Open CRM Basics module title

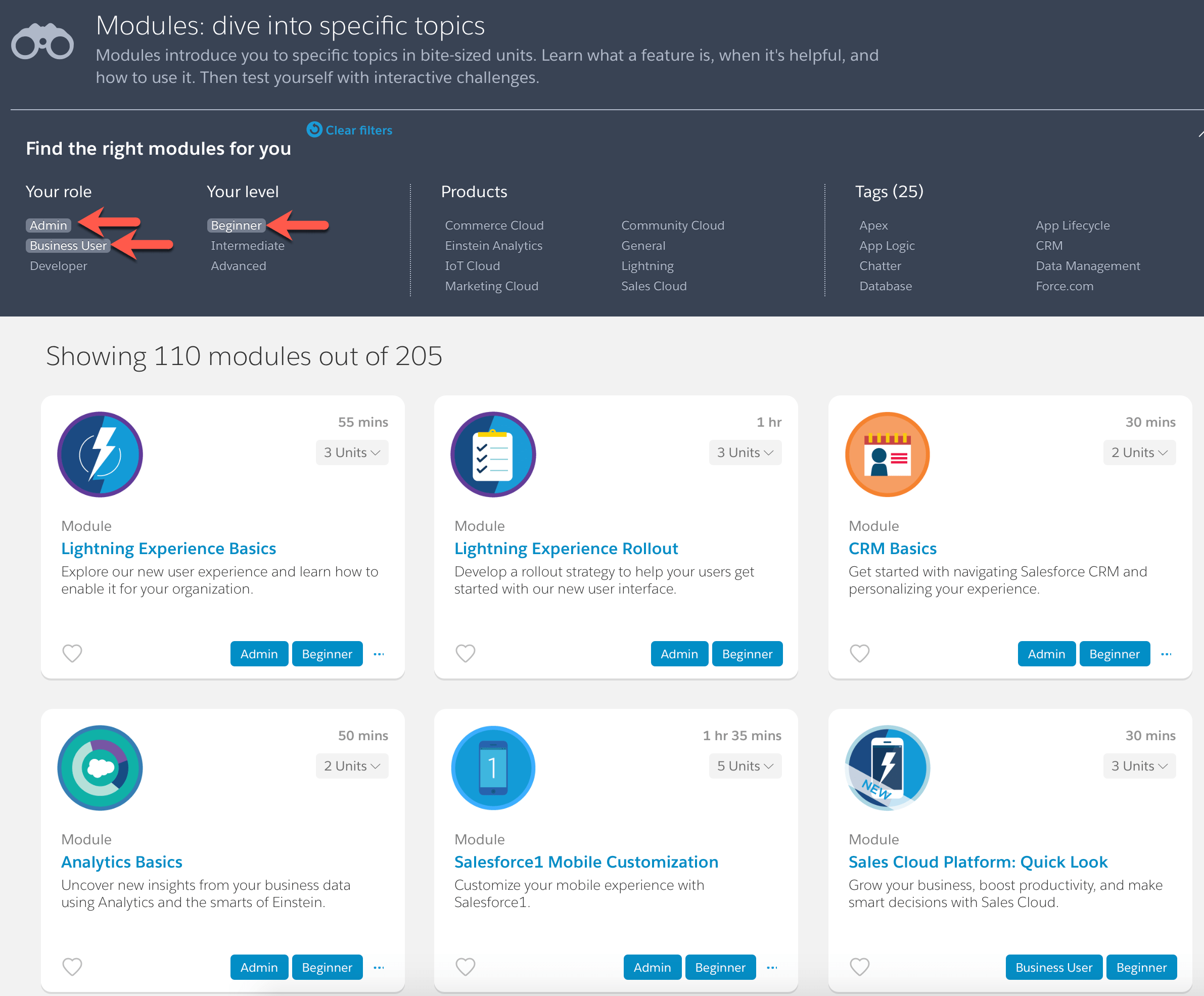(893, 548)
